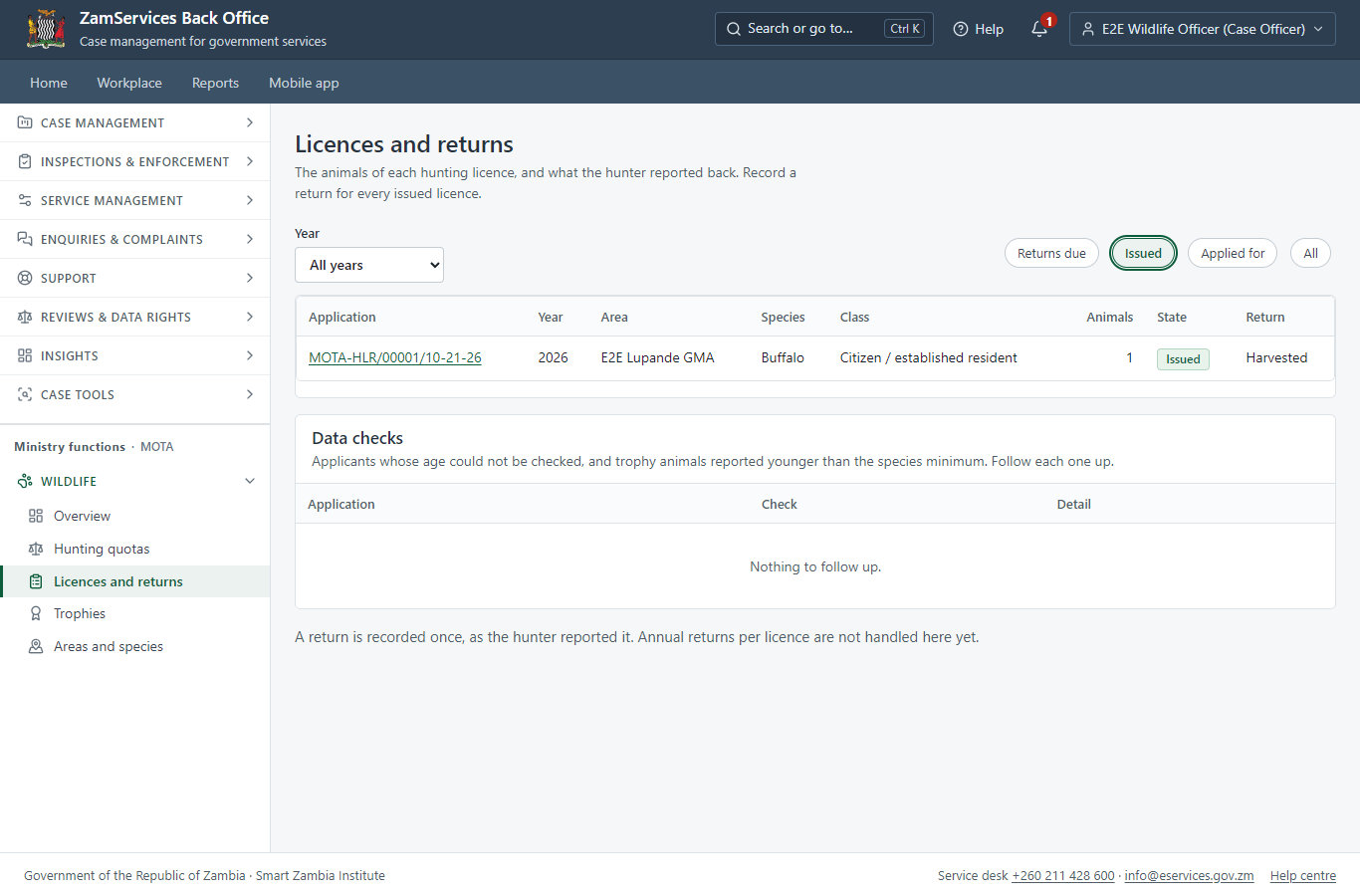Select Licences and returns in the sidebar

click(x=135, y=581)
